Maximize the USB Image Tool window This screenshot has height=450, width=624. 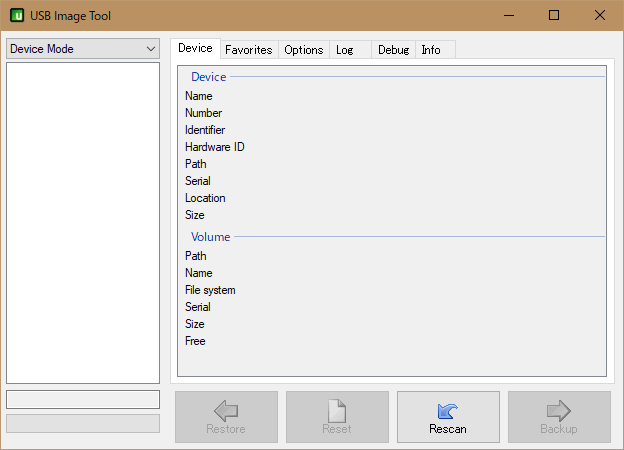pos(554,15)
